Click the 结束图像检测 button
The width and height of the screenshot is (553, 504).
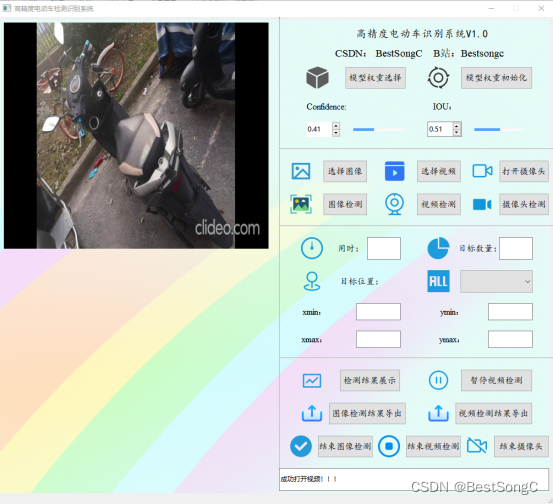pyautogui.click(x=345, y=447)
